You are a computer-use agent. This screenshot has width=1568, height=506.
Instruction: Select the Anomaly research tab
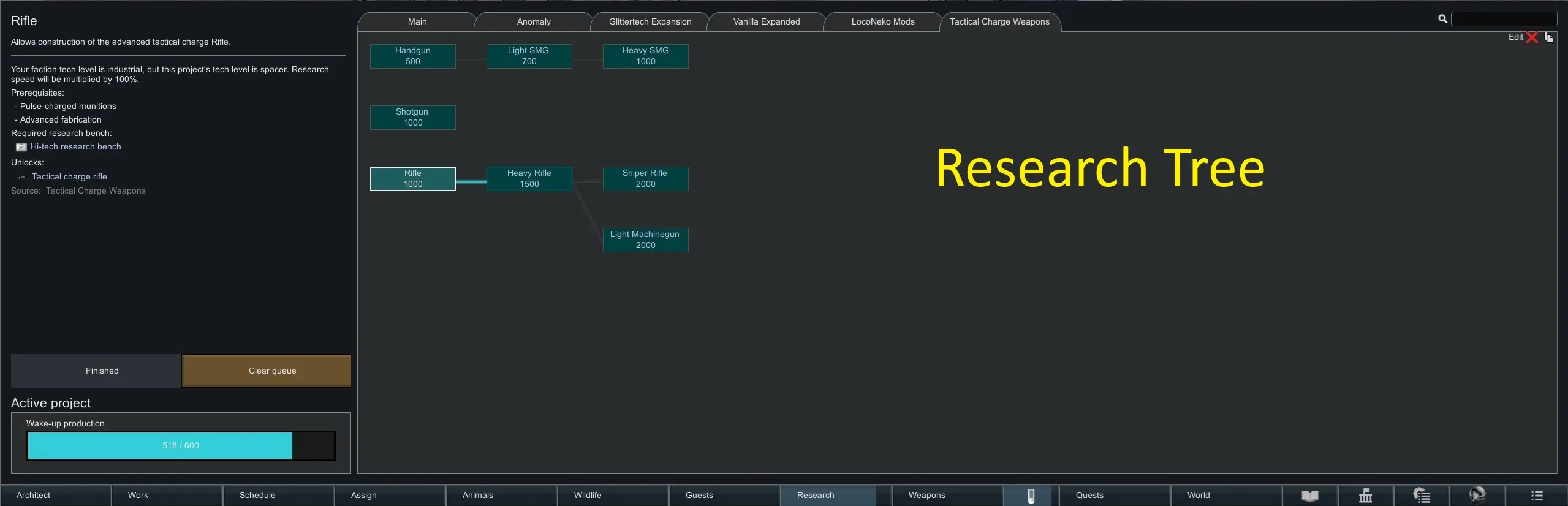(x=533, y=21)
